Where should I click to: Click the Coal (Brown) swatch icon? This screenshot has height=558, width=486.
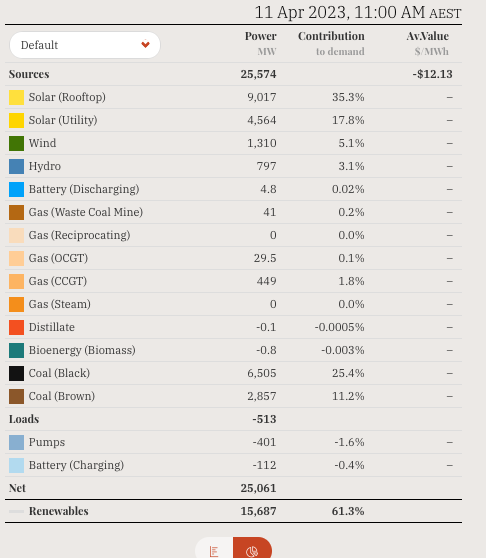[16, 396]
